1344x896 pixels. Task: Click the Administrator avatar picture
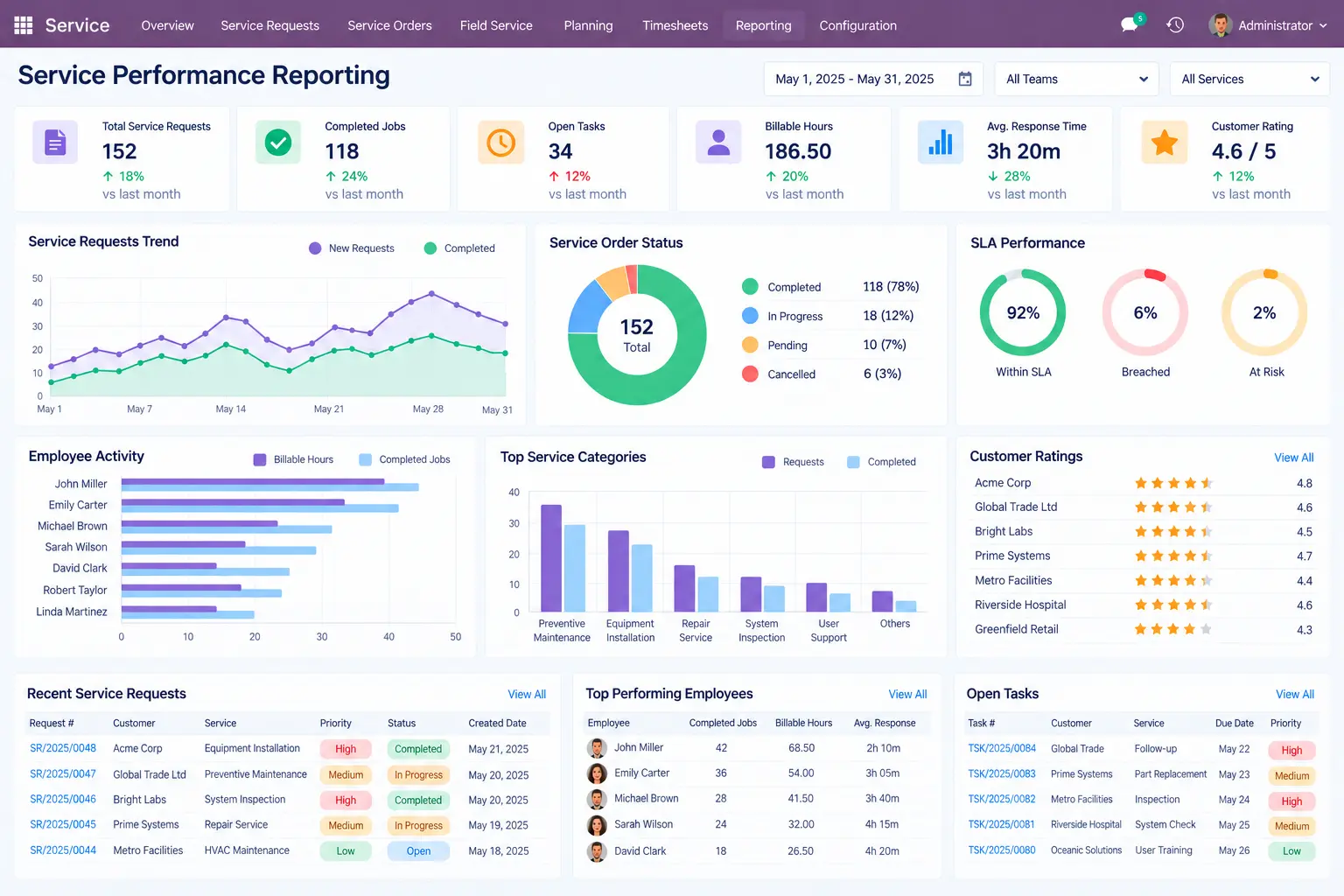(x=1220, y=25)
